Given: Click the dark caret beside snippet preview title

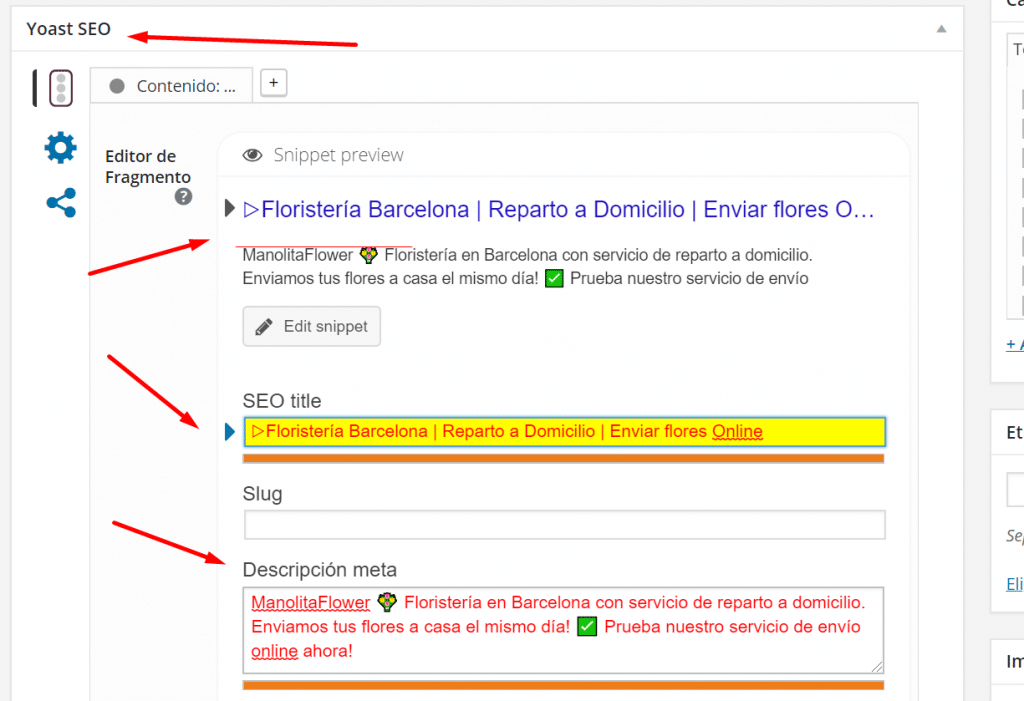Looking at the screenshot, I should tap(231, 209).
